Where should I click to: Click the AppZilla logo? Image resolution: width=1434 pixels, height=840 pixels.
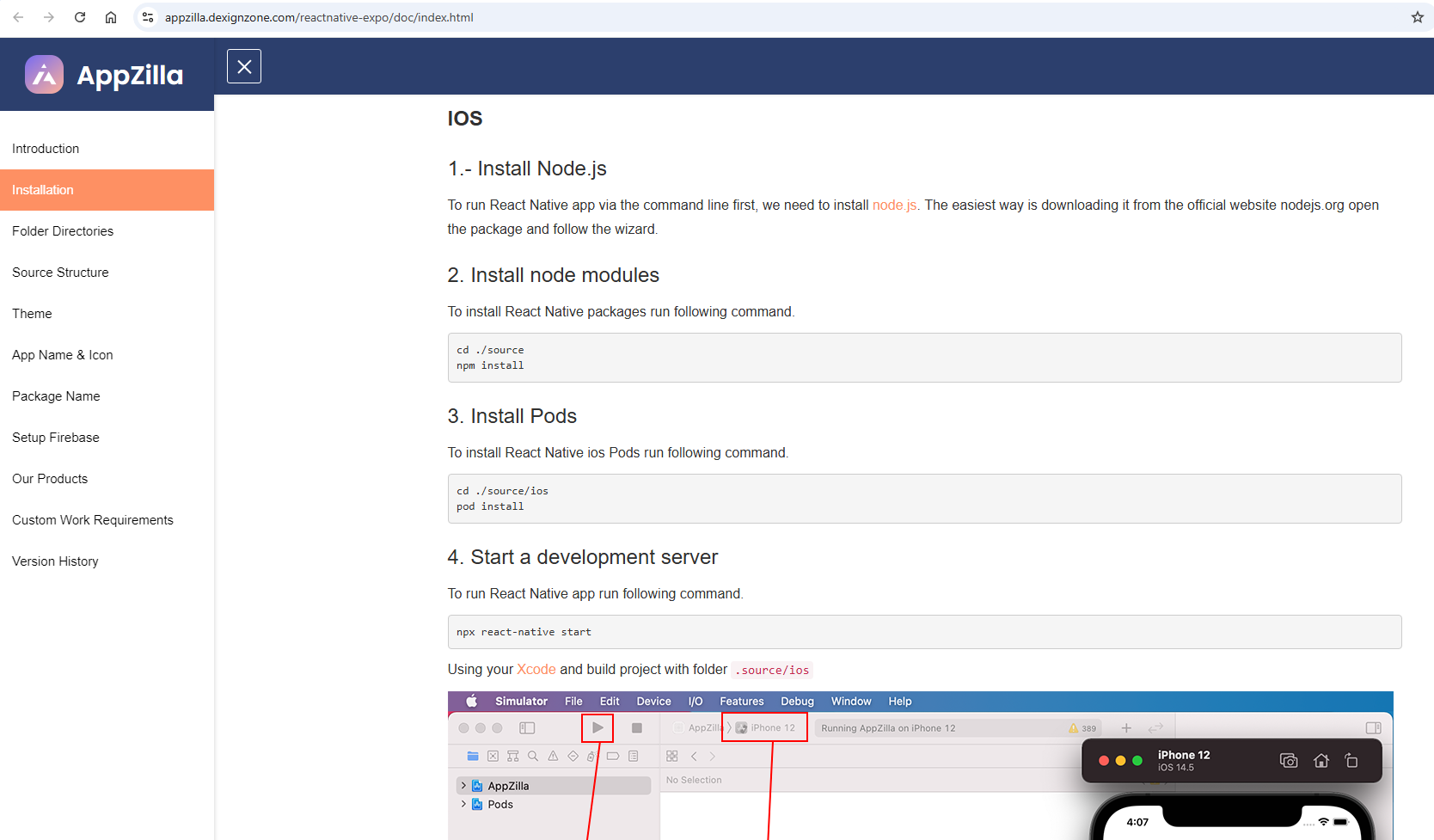(104, 75)
